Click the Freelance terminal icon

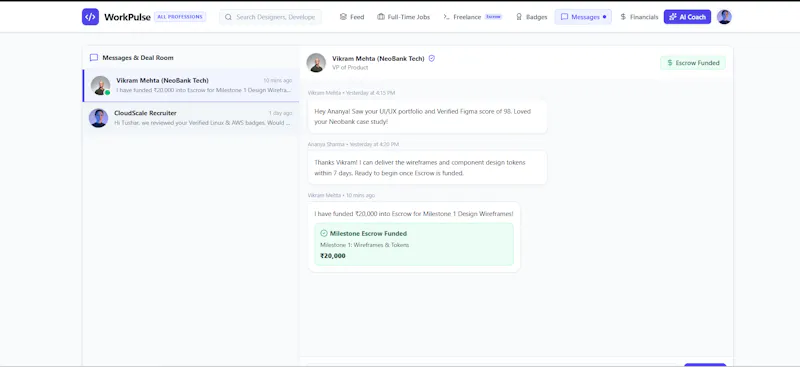[446, 17]
